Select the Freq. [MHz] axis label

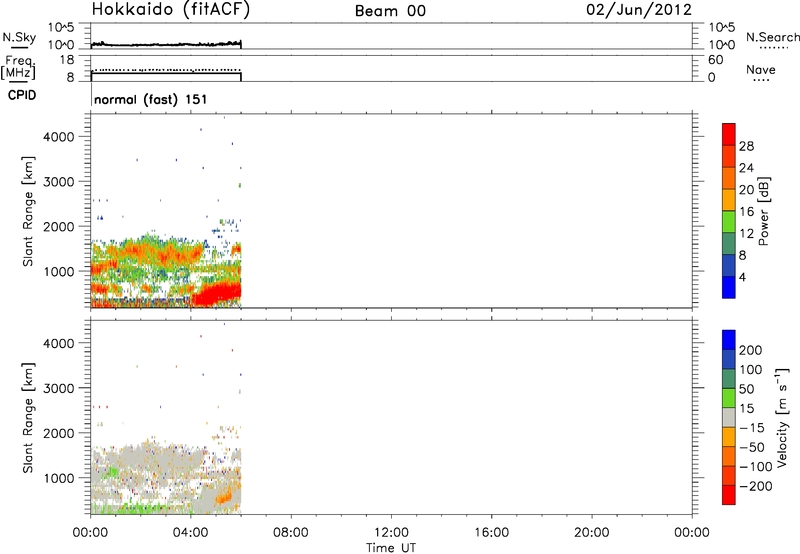[18, 67]
